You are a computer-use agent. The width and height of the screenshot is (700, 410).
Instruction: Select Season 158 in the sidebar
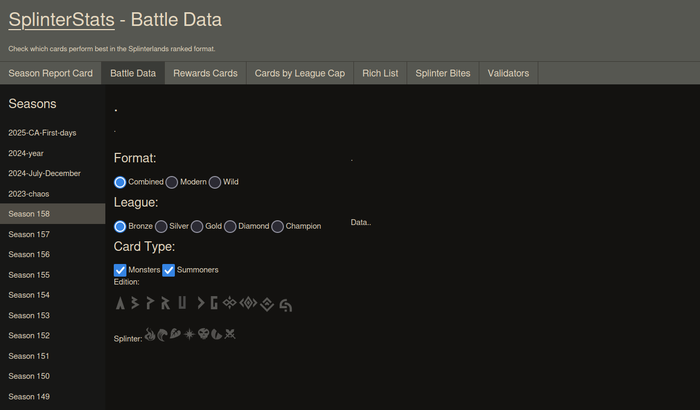53,214
